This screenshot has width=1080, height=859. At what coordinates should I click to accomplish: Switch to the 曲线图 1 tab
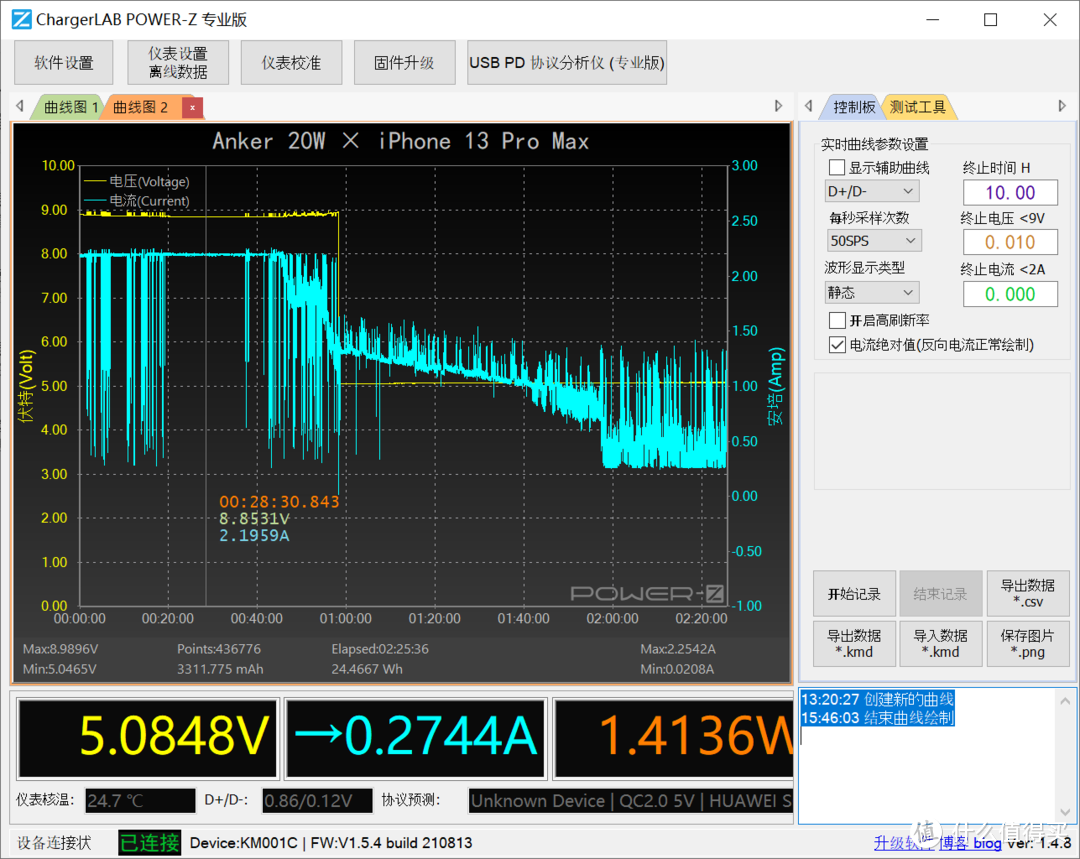(70, 107)
